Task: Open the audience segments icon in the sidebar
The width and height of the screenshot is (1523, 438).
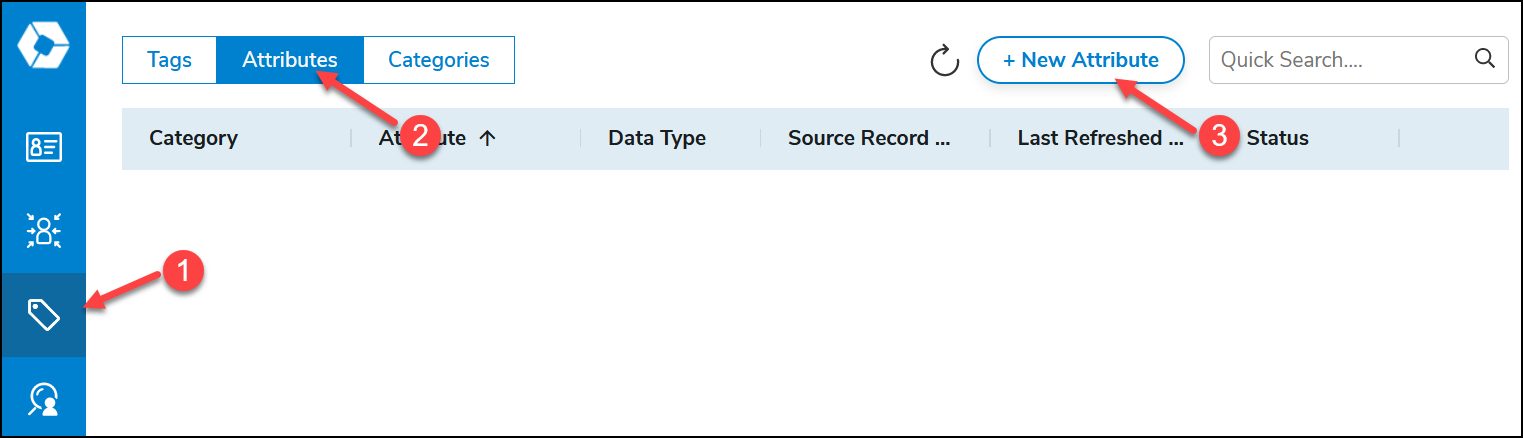Action: tap(43, 231)
